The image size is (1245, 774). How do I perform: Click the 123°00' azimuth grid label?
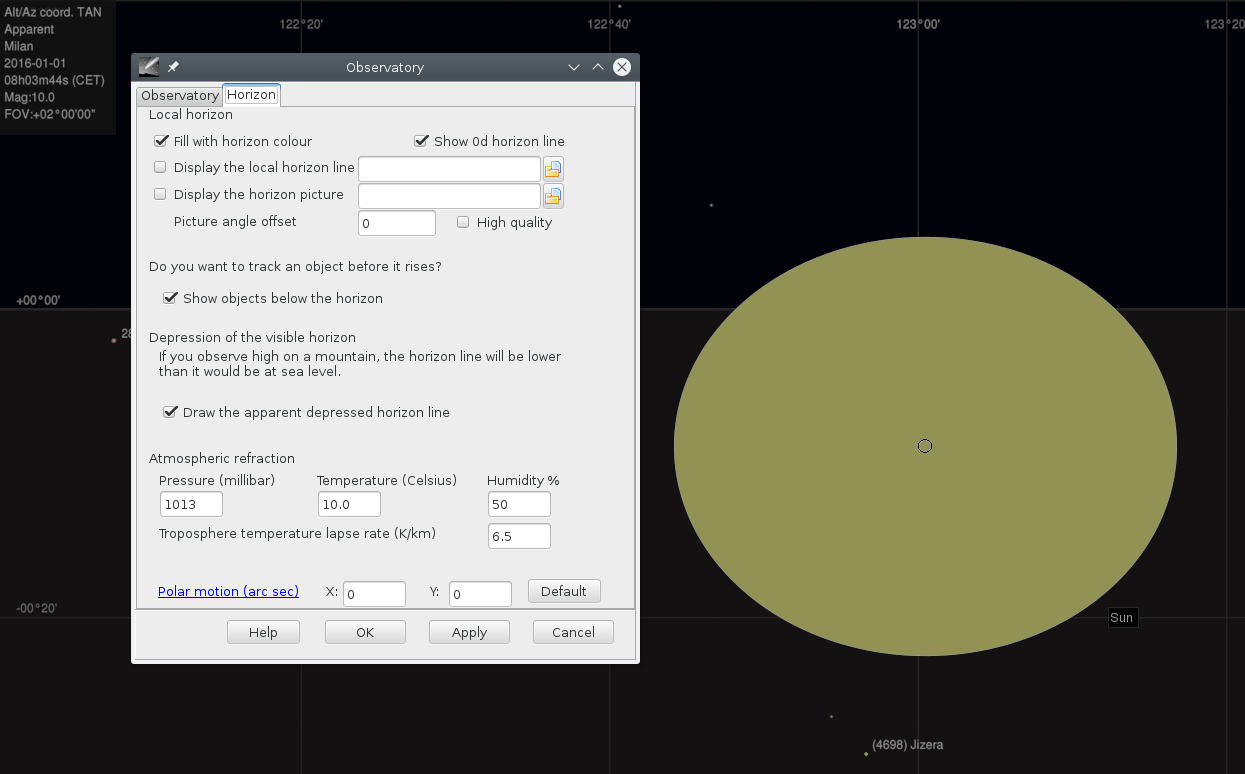pos(918,25)
